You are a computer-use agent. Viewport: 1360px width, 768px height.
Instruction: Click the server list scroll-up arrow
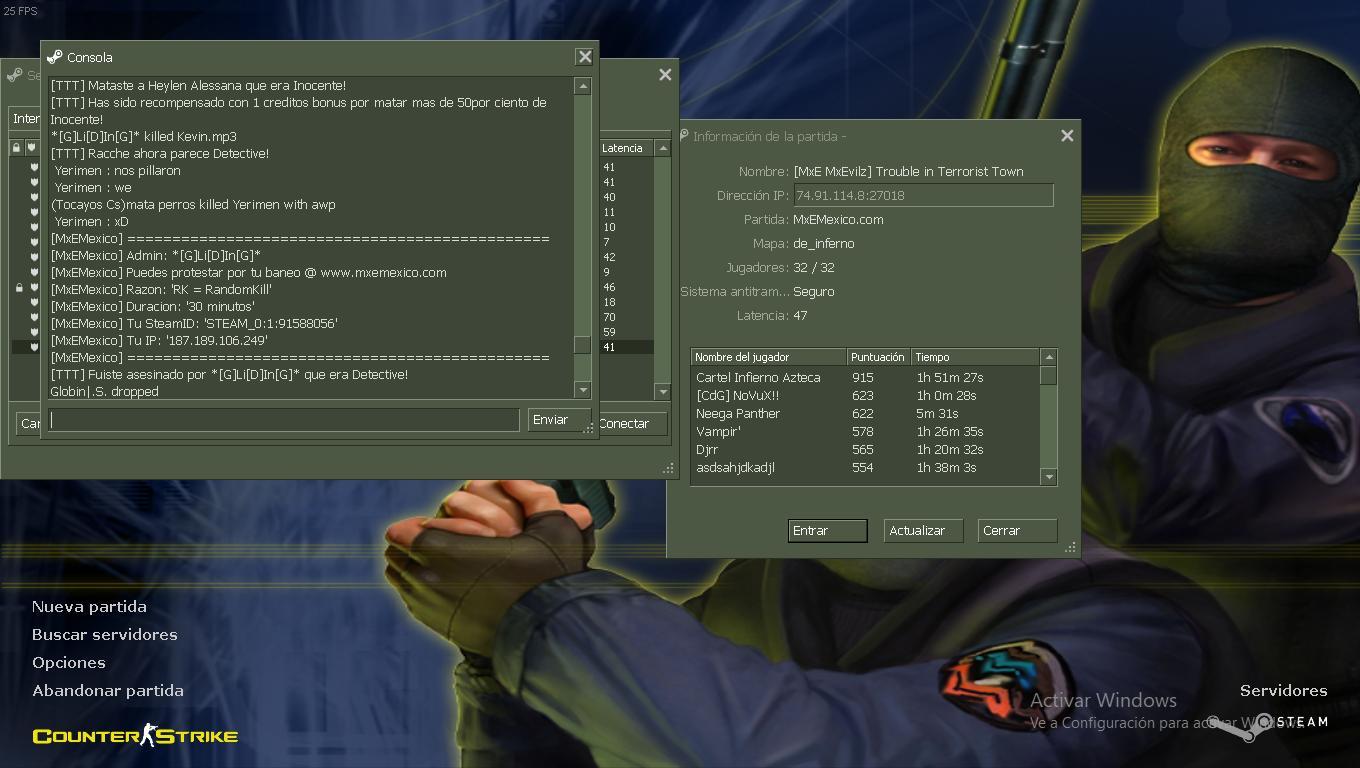coord(662,148)
